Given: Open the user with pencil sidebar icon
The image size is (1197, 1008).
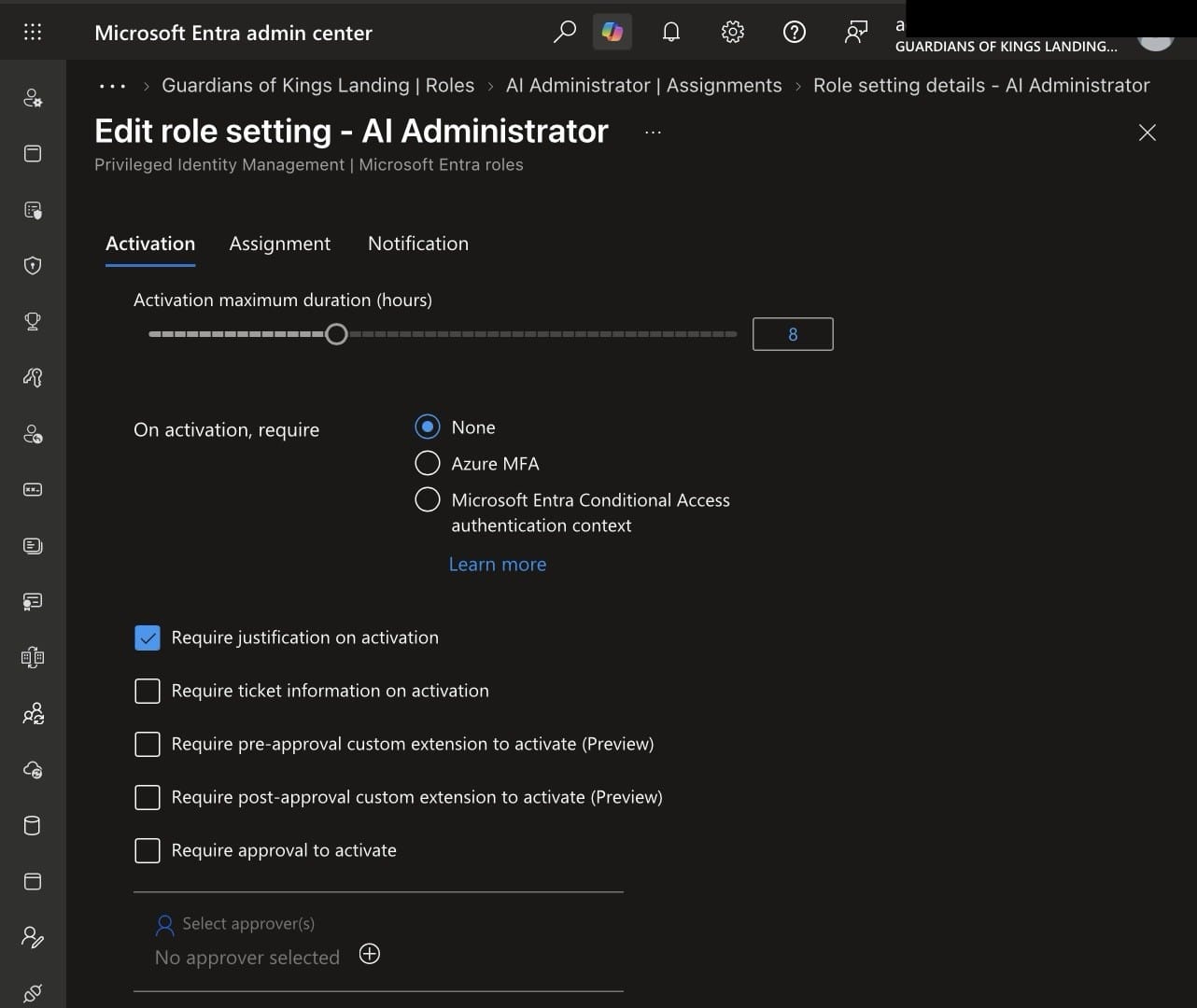Looking at the screenshot, I should coord(33,937).
